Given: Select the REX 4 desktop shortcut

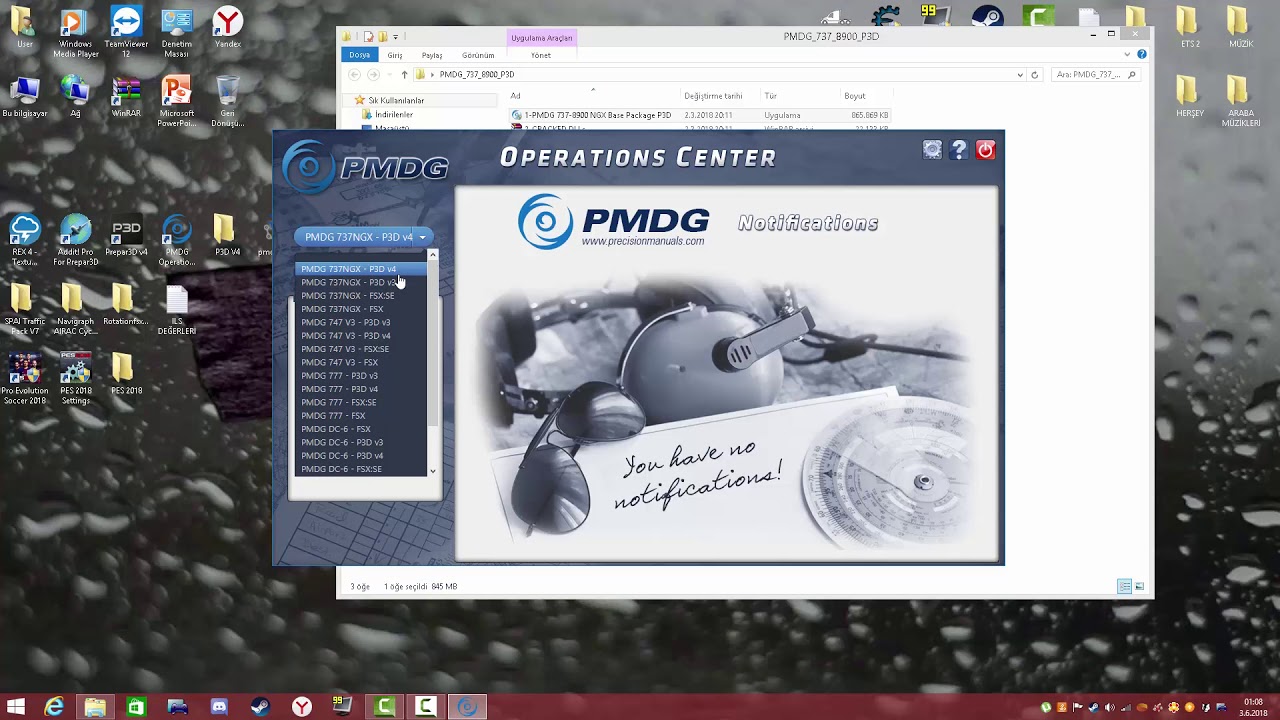Looking at the screenshot, I should pos(24,242).
